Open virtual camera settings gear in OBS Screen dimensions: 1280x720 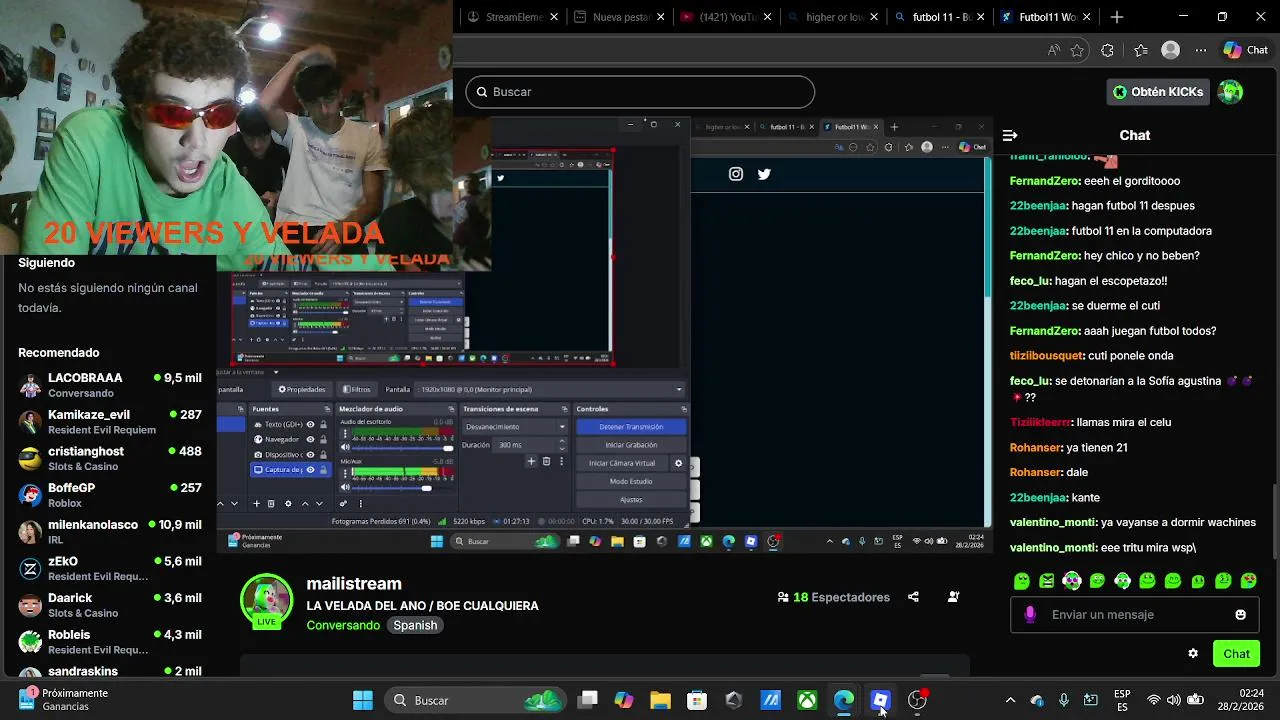tap(678, 463)
